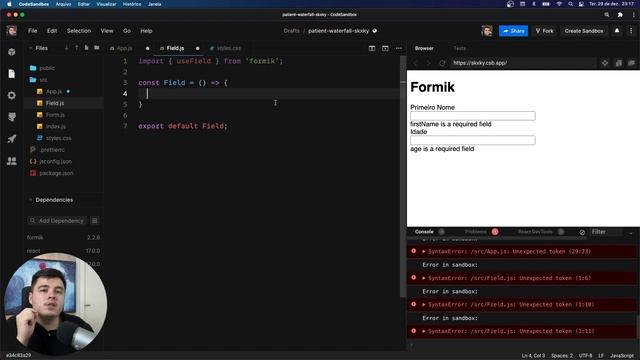Viewport: 640px width, 360px height.
Task: Open the notifications bell icon
Action: point(617,31)
